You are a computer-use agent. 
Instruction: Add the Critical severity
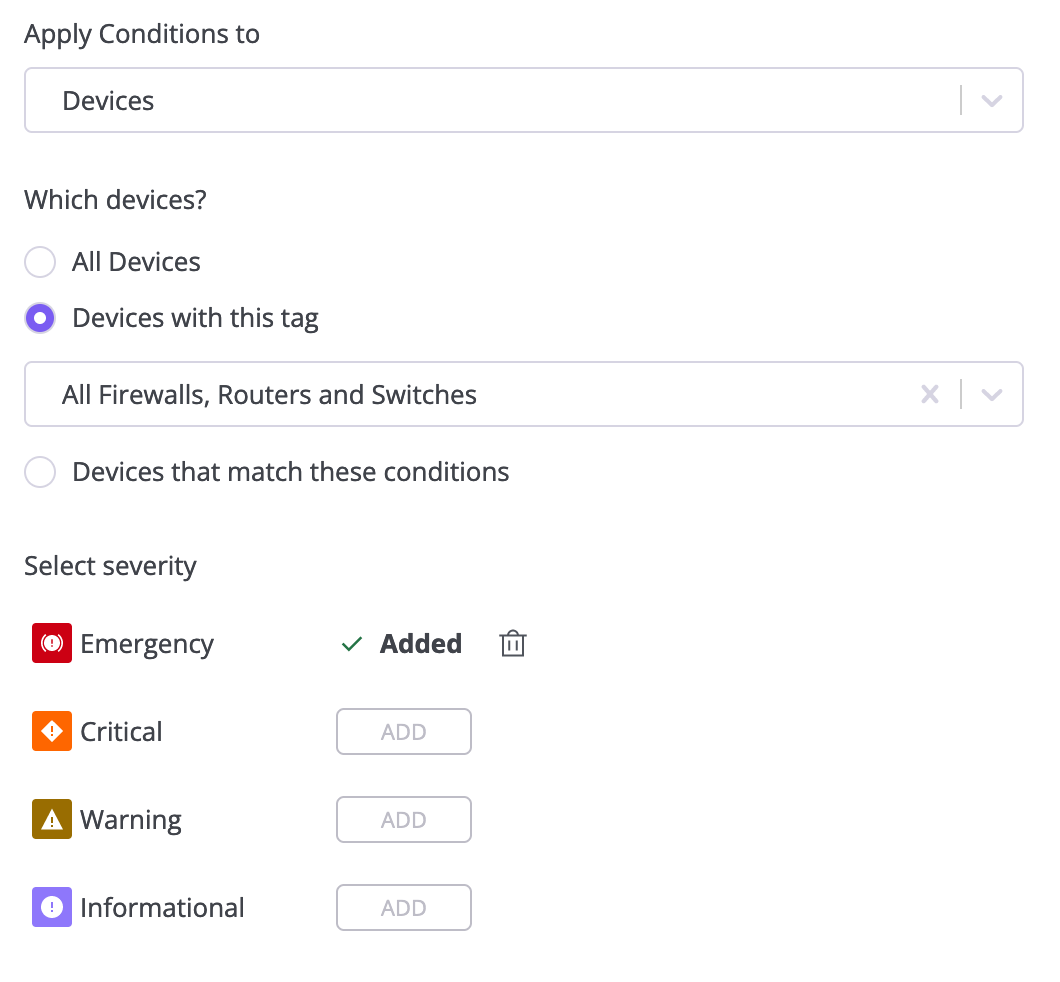pos(404,731)
